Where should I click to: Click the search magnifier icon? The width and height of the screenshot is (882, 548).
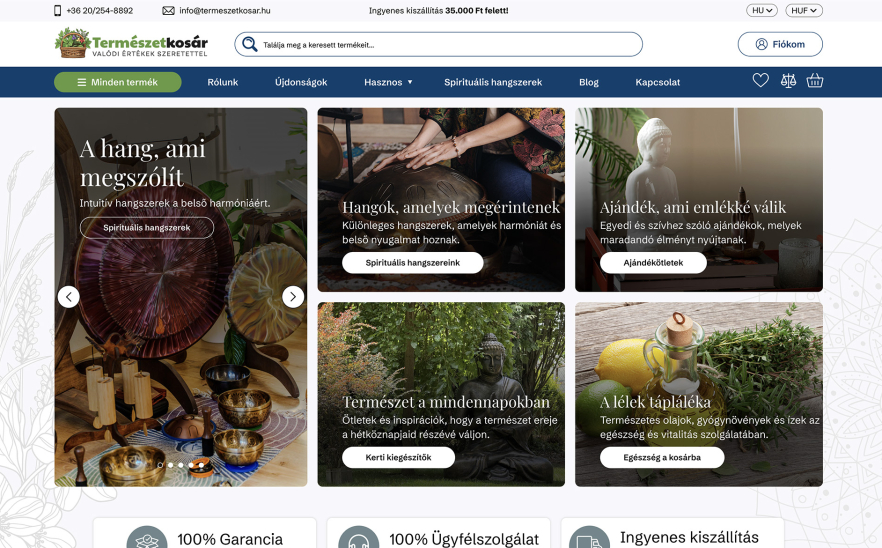tap(250, 44)
